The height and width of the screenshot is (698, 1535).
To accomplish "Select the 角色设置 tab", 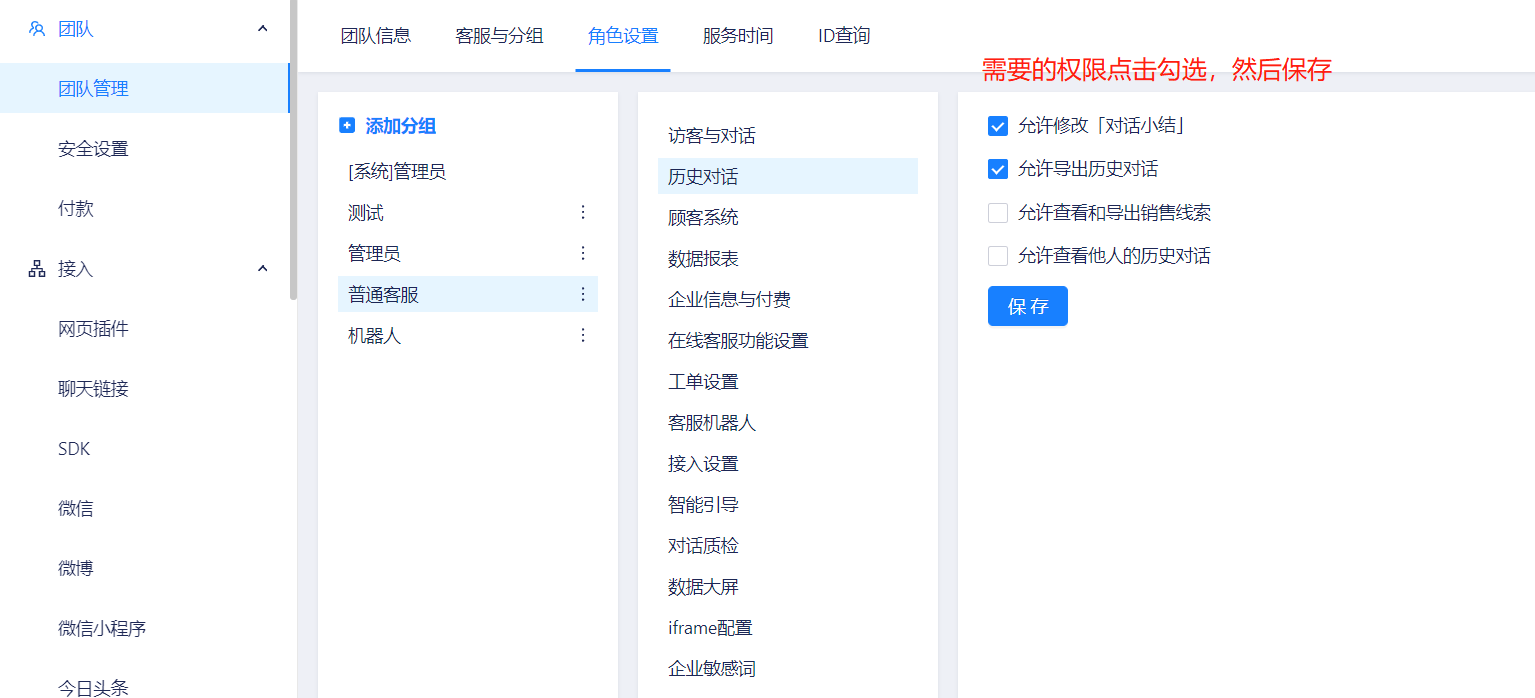I will (623, 36).
